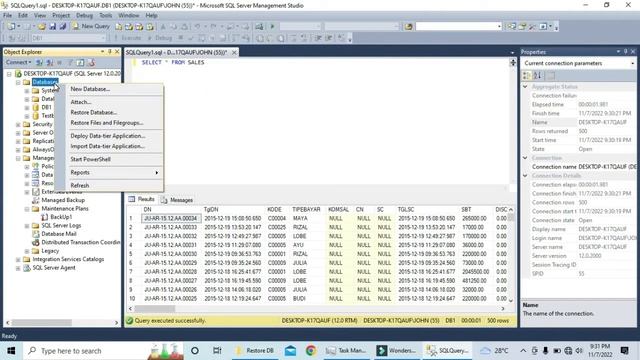Screen dimensions: 640x360
Task: Open the Task Manager taskbar button
Action: 347,351
